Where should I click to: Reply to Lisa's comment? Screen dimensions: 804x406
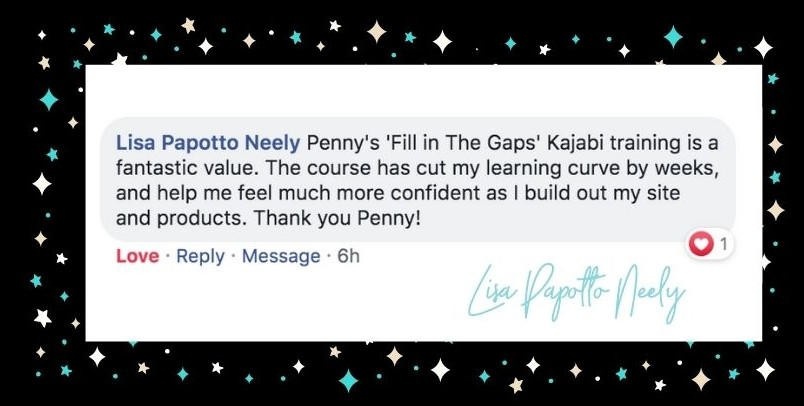(200, 257)
